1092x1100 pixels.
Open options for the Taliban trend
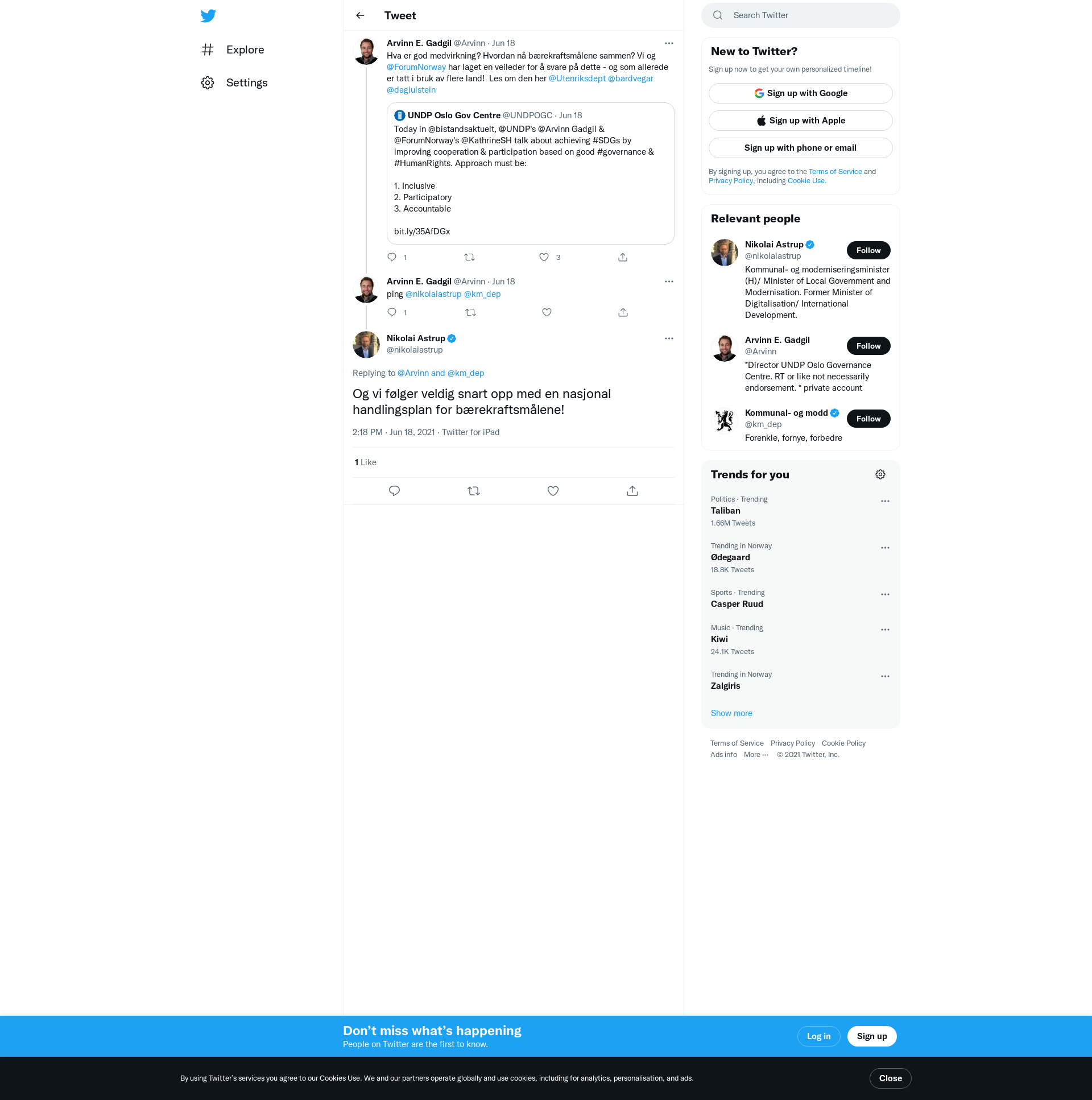click(x=885, y=502)
